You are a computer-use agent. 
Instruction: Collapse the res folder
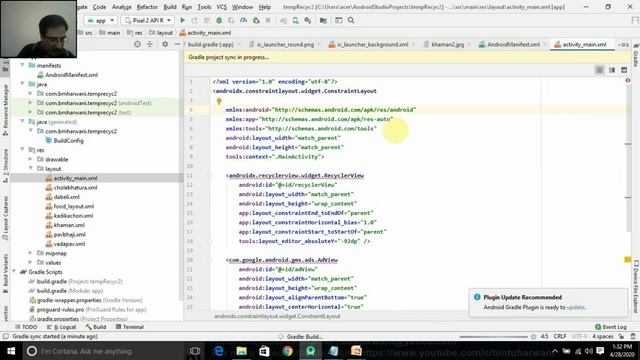pos(22,150)
